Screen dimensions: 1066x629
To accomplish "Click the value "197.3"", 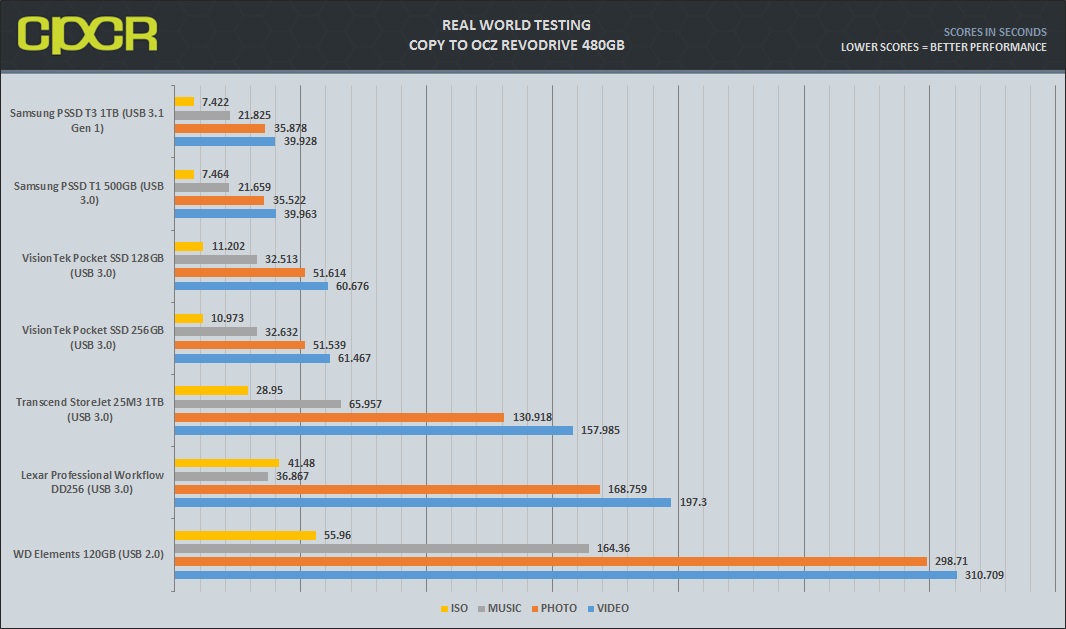I will click(693, 503).
